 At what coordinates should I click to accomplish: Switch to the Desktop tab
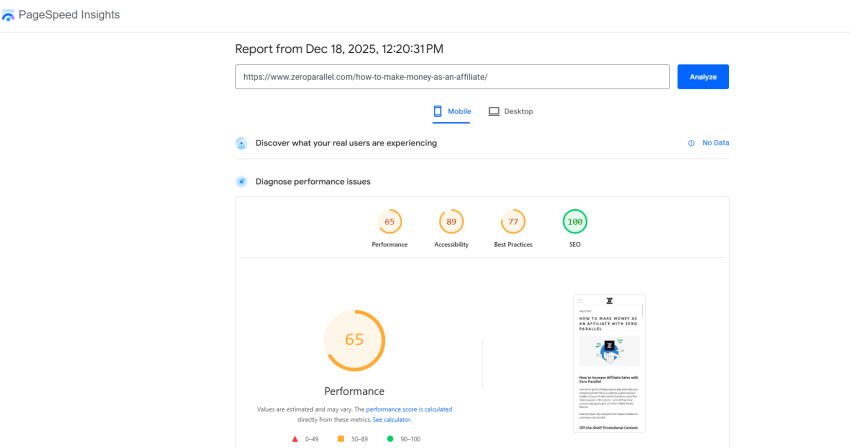coord(511,111)
